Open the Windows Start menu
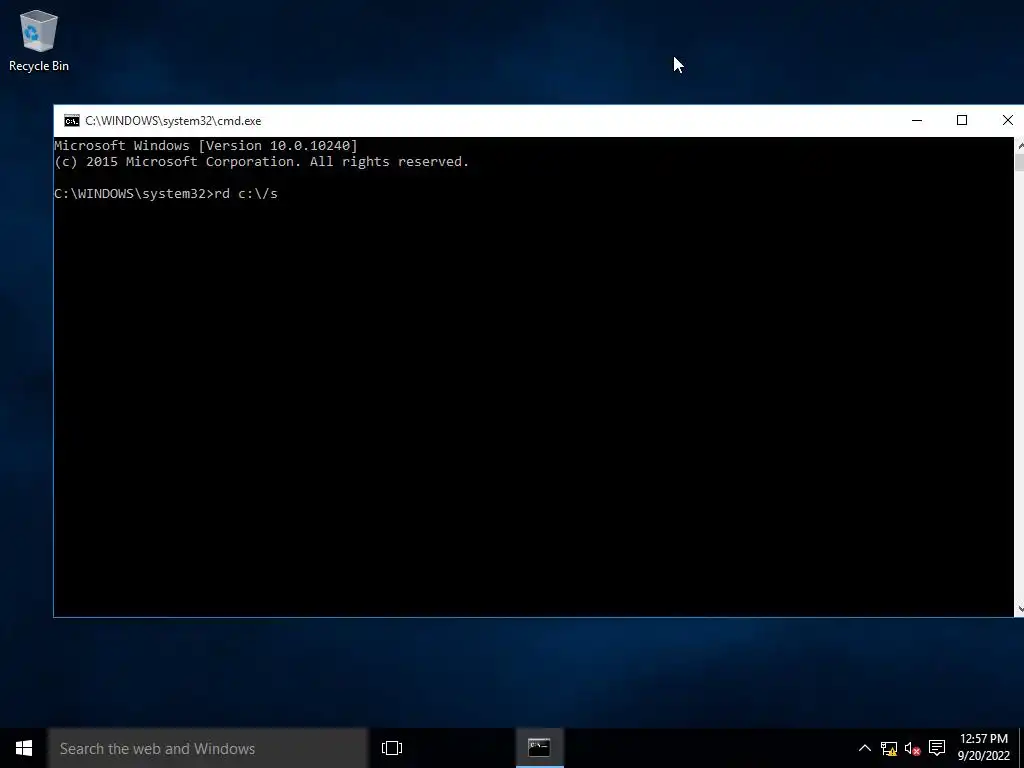The height and width of the screenshot is (768, 1024). click(24, 748)
